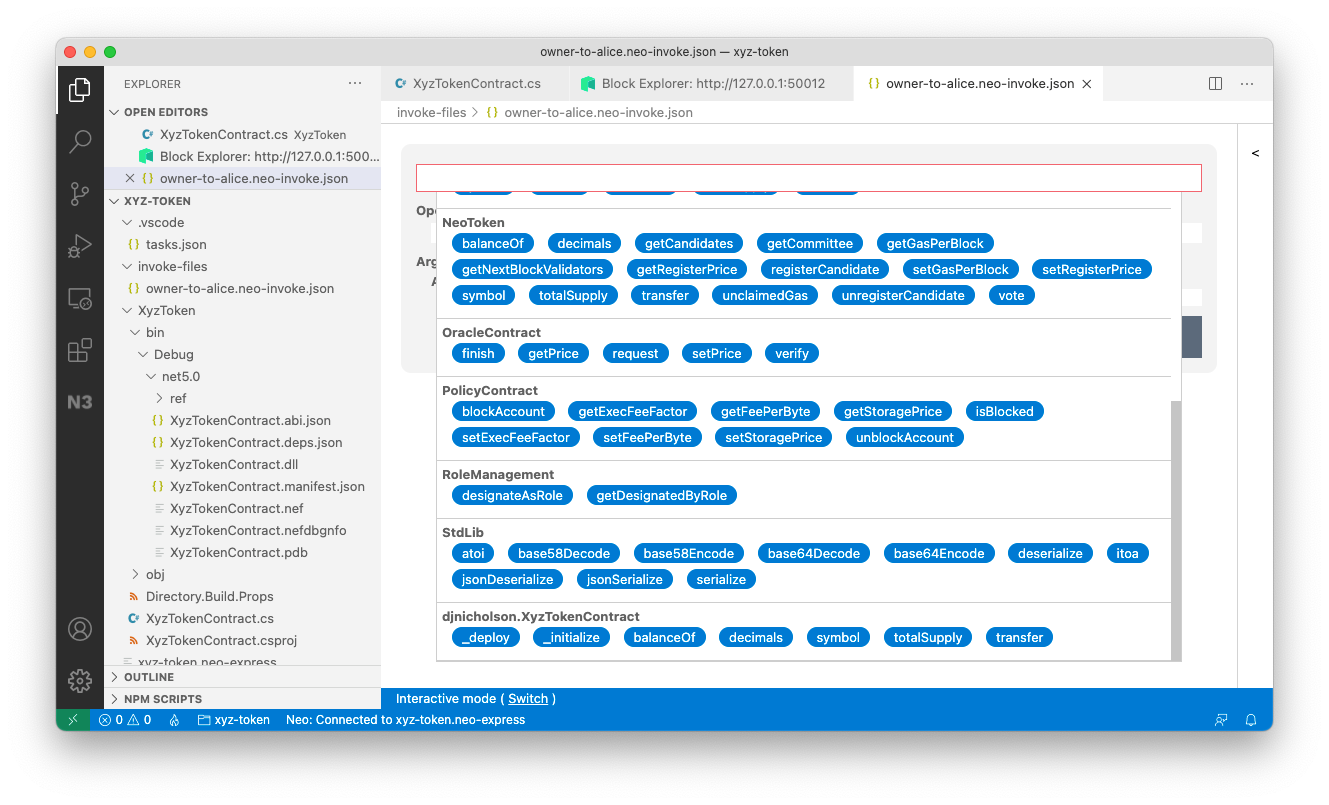Click the feedback icon in status bar
This screenshot has width=1329, height=805.
click(x=1221, y=720)
